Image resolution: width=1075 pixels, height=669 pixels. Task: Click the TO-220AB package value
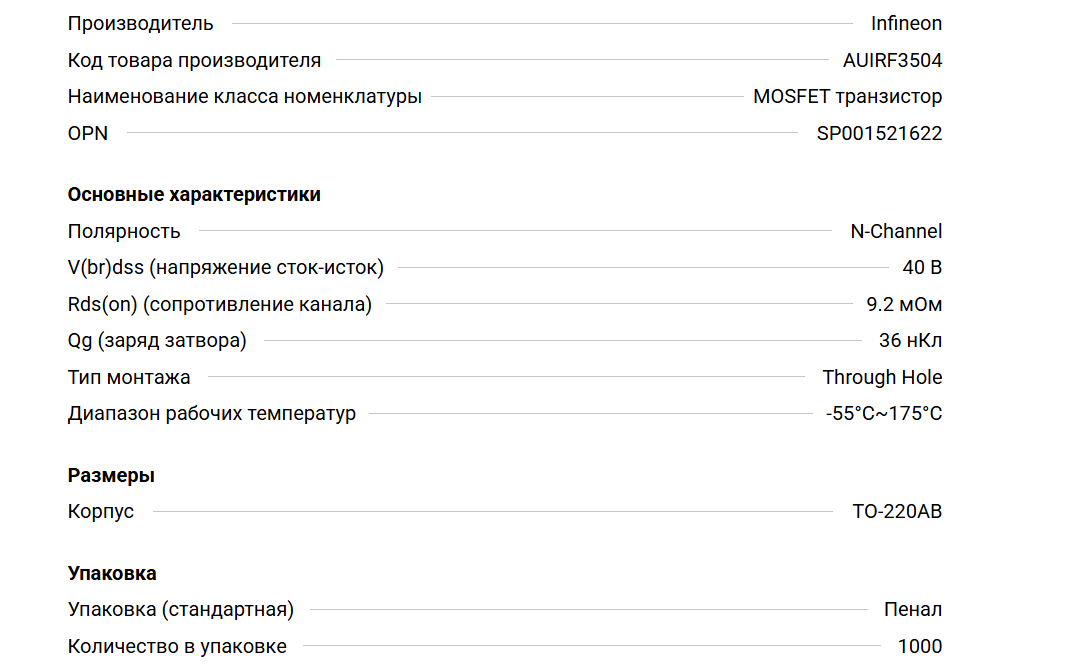click(x=896, y=511)
